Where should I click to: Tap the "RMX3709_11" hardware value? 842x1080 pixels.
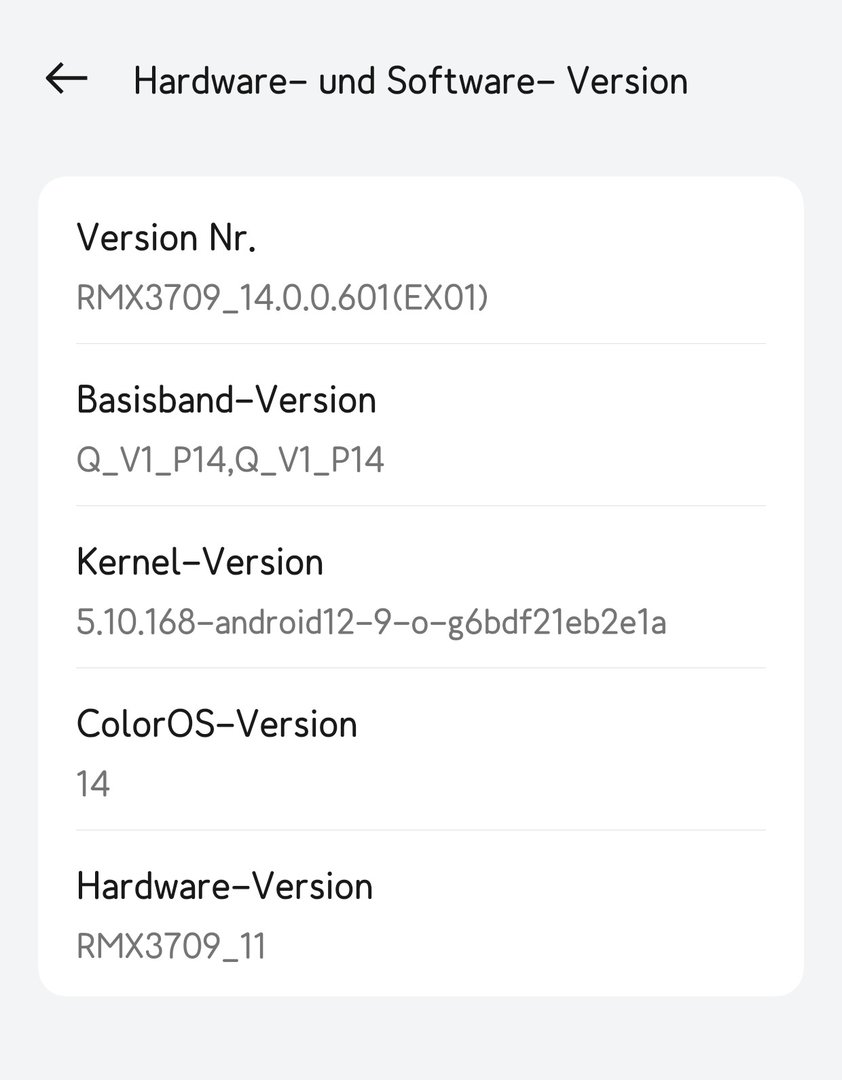coord(171,946)
